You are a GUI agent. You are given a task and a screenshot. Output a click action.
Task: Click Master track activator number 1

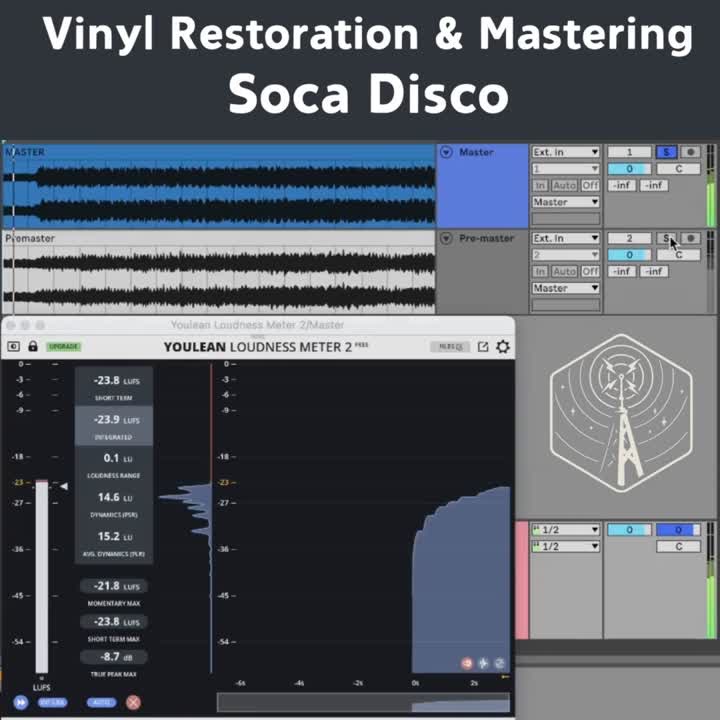tap(630, 152)
